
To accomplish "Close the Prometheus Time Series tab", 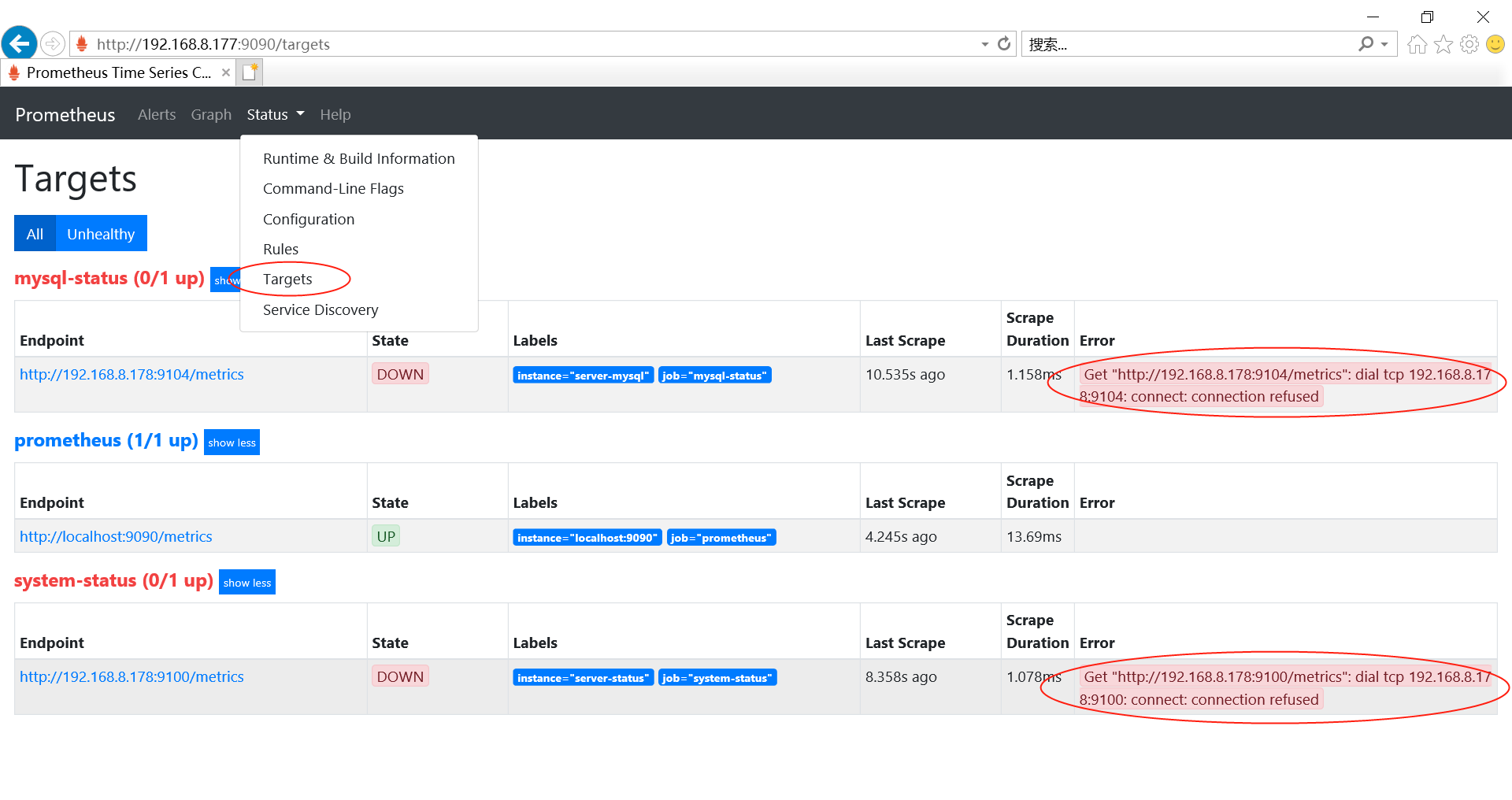I will click(x=226, y=72).
